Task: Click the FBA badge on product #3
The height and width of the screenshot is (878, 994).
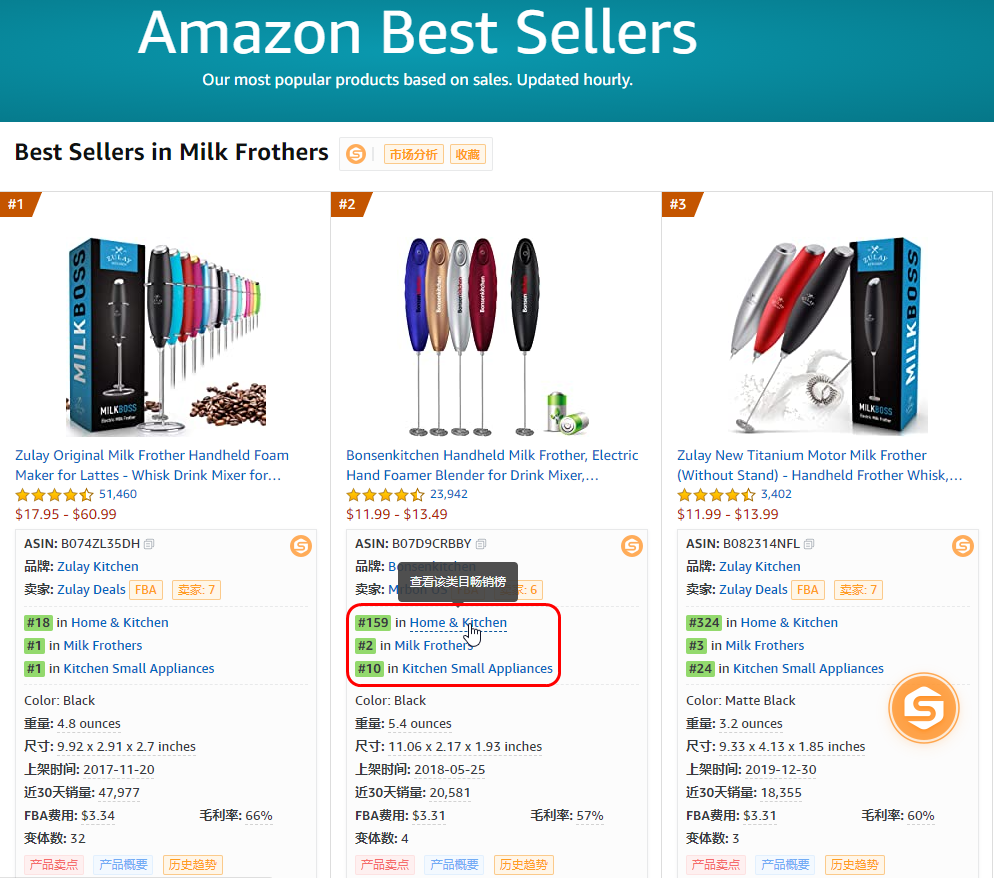Action: coord(807,590)
